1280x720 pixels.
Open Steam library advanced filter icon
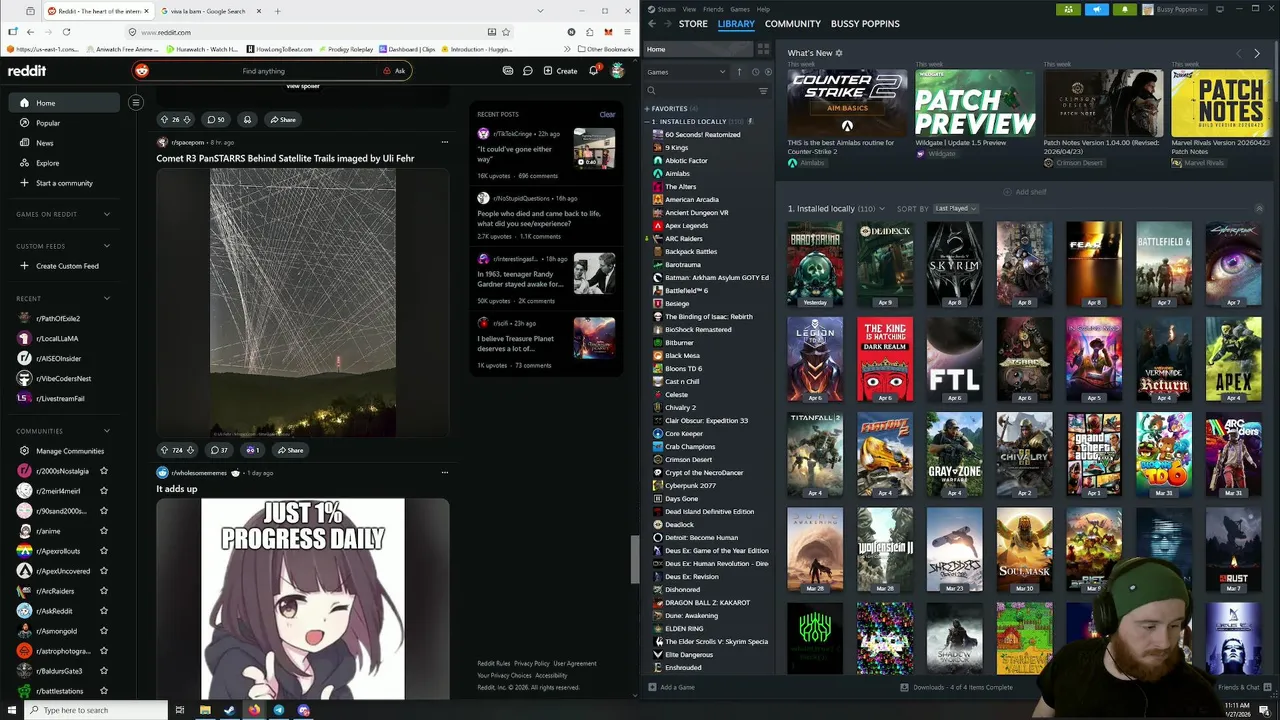(x=763, y=91)
